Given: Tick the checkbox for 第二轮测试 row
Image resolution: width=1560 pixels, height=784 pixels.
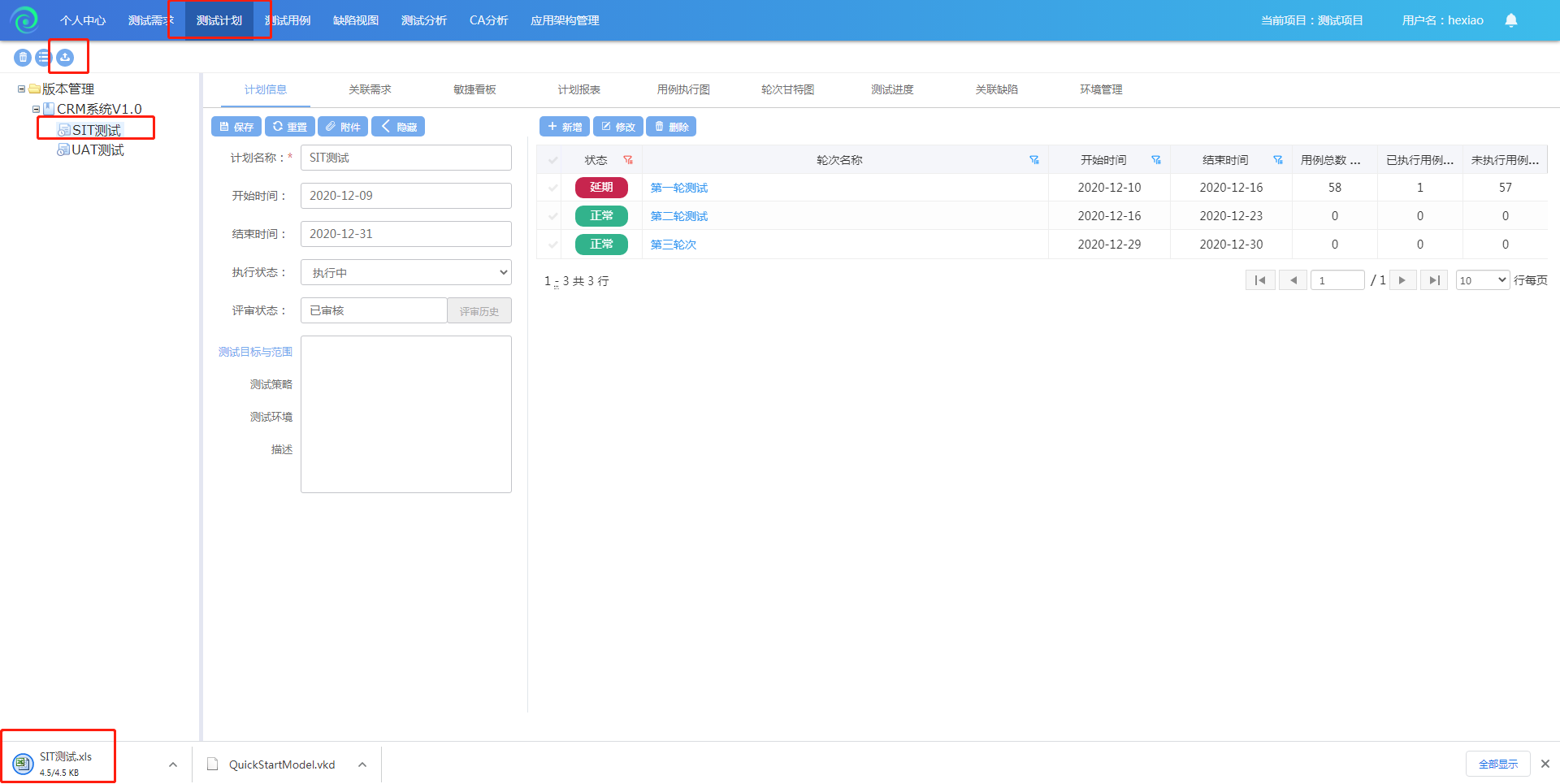Looking at the screenshot, I should (x=553, y=216).
